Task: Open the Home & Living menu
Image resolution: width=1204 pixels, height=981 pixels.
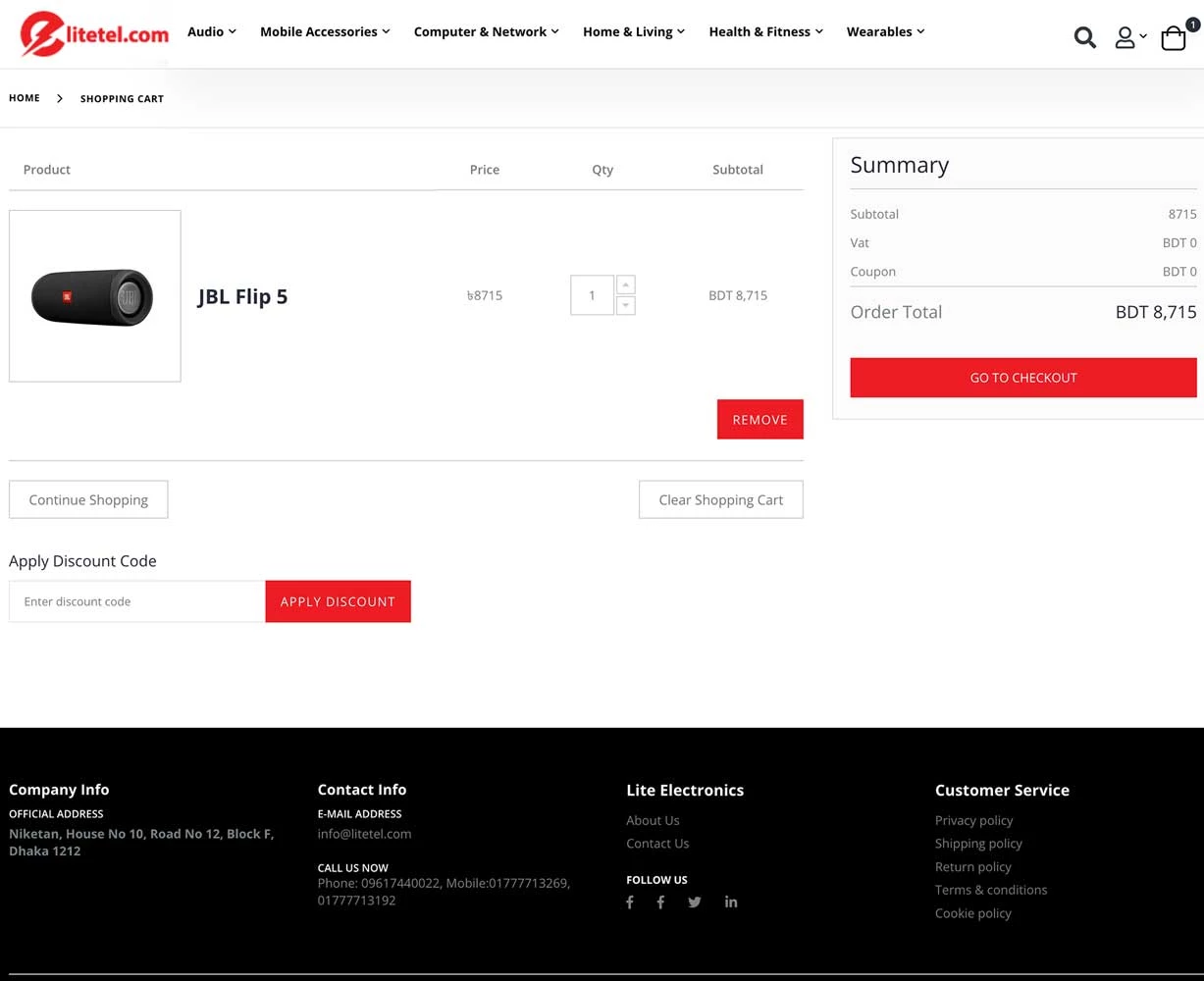Action: point(633,31)
